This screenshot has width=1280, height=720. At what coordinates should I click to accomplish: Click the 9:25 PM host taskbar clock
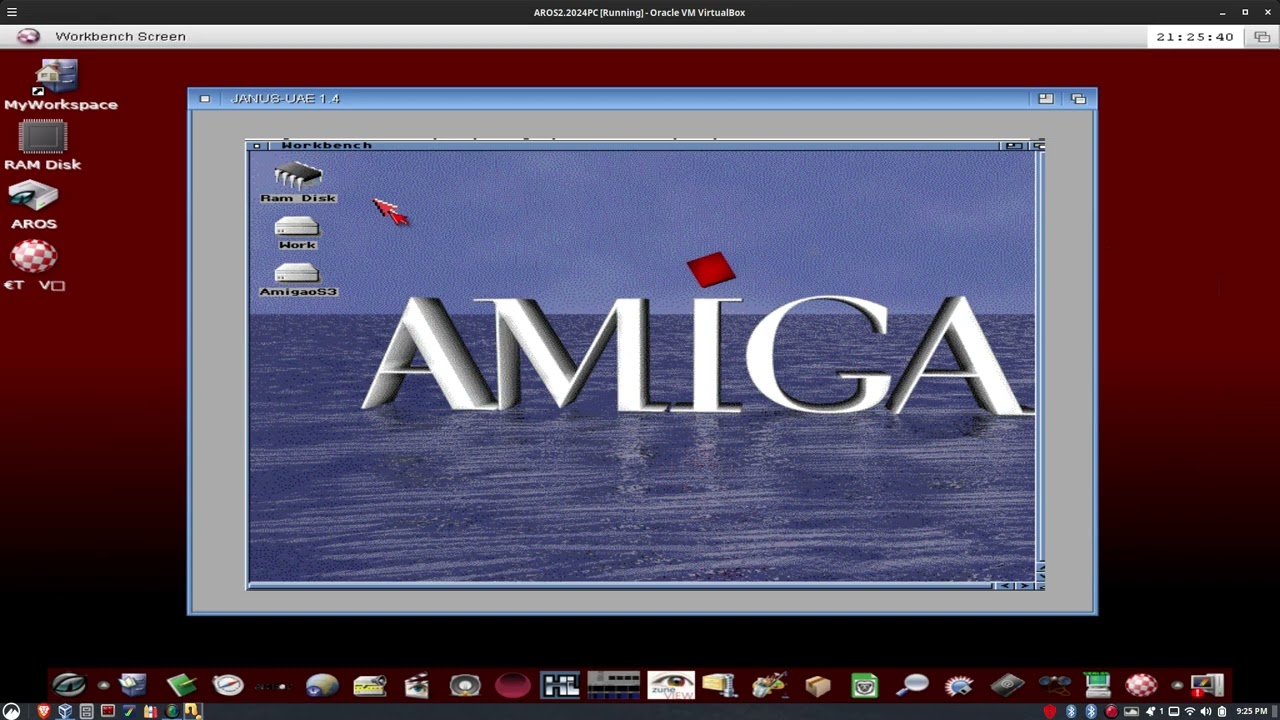1252,711
